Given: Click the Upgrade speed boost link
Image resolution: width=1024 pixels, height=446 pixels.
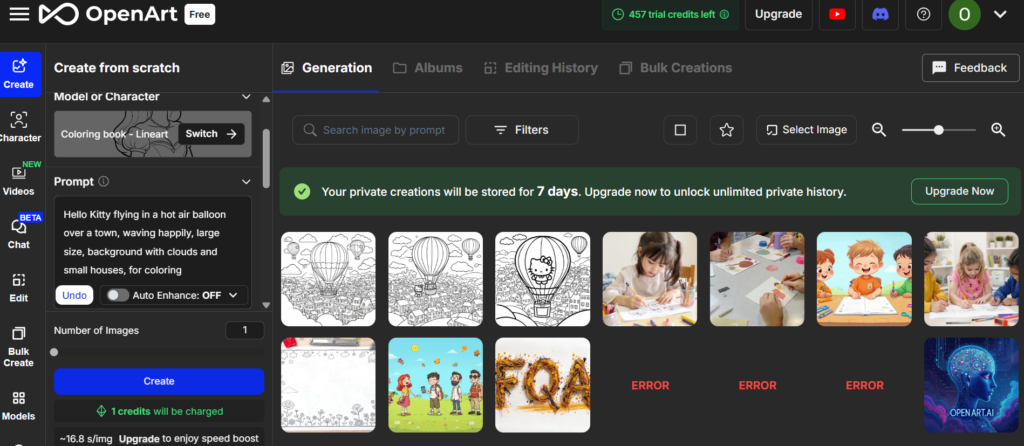Looking at the screenshot, I should coord(140,438).
